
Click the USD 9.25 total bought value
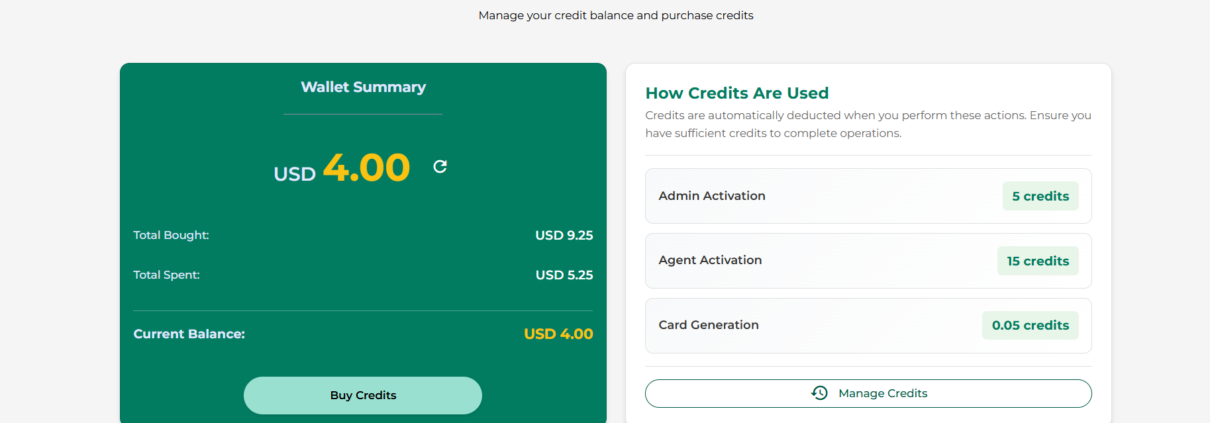564,236
